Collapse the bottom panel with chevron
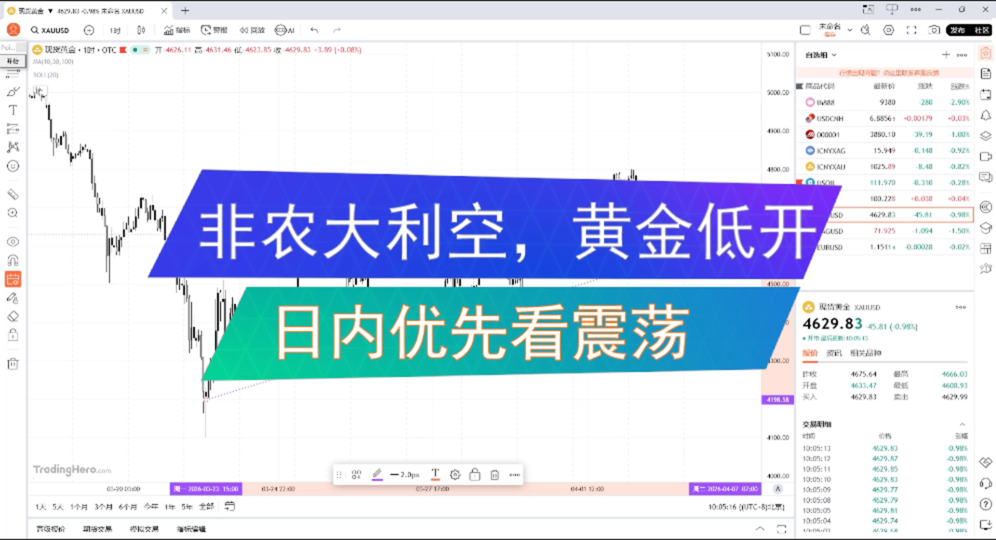 click(760, 529)
